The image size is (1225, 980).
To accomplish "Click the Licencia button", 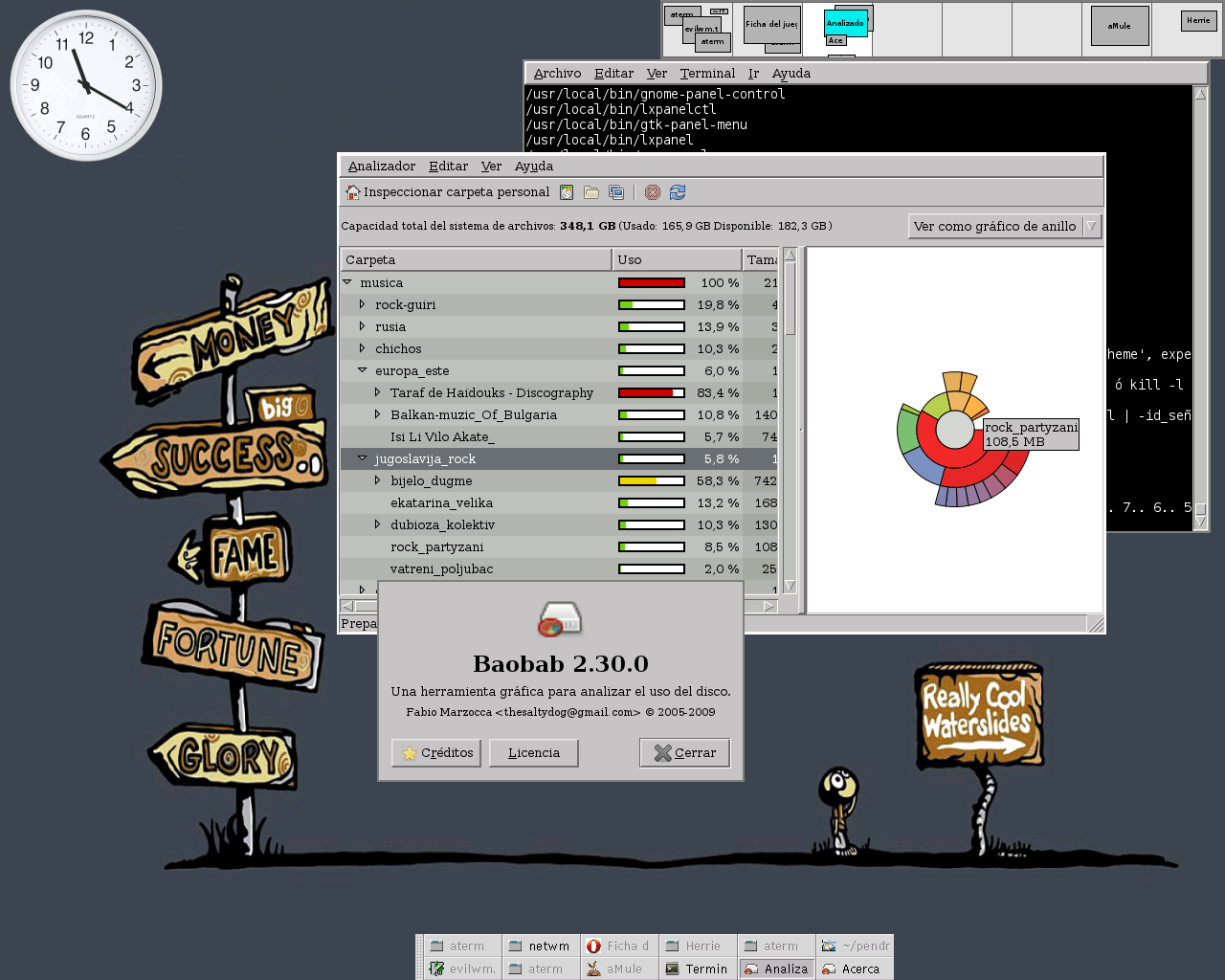I will 534,753.
